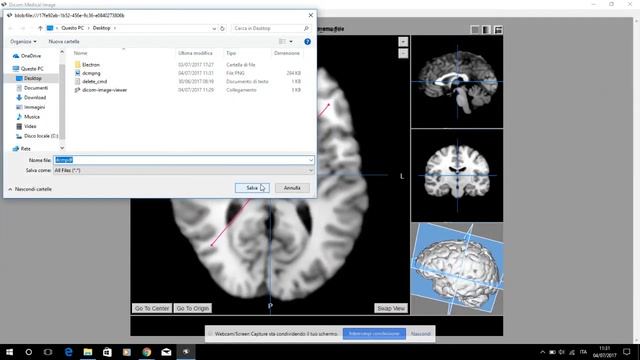Screen dimensions: 640x360
Task: Open the address bar history dropdown
Action: 214,28
